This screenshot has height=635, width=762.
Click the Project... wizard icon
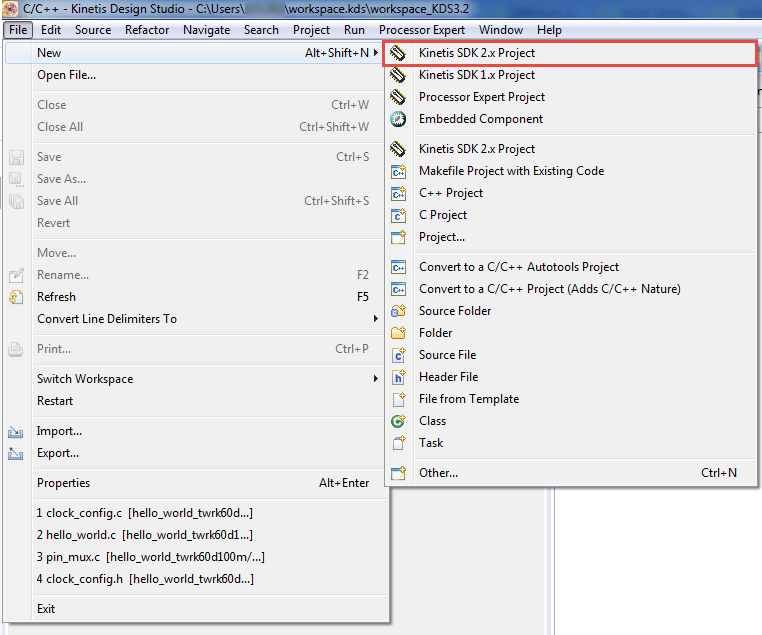pyautogui.click(x=398, y=237)
